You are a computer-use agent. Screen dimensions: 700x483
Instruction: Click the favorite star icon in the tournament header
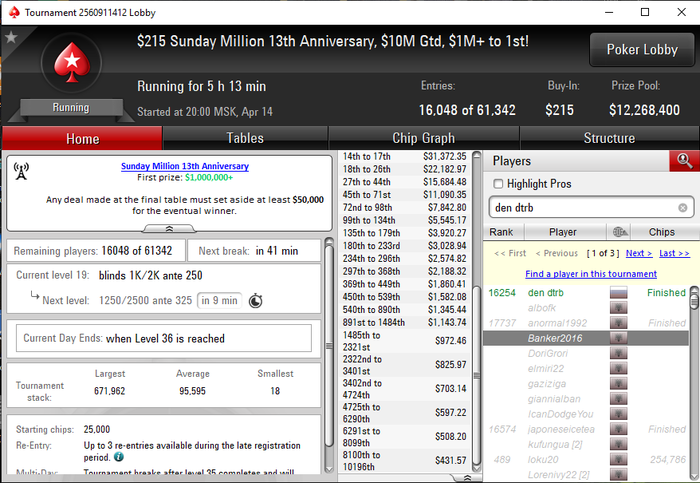tap(11, 37)
